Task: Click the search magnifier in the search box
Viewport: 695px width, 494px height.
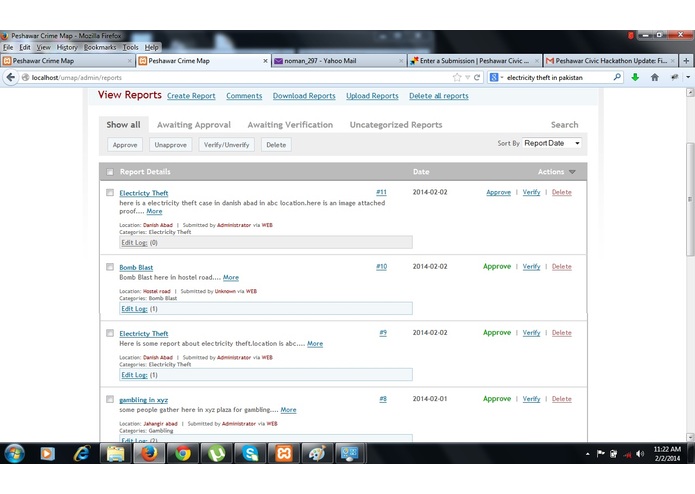Action: tap(617, 77)
